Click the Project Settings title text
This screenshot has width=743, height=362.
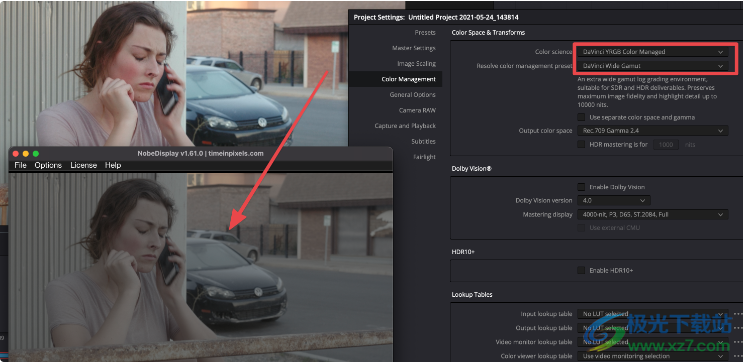pos(435,18)
